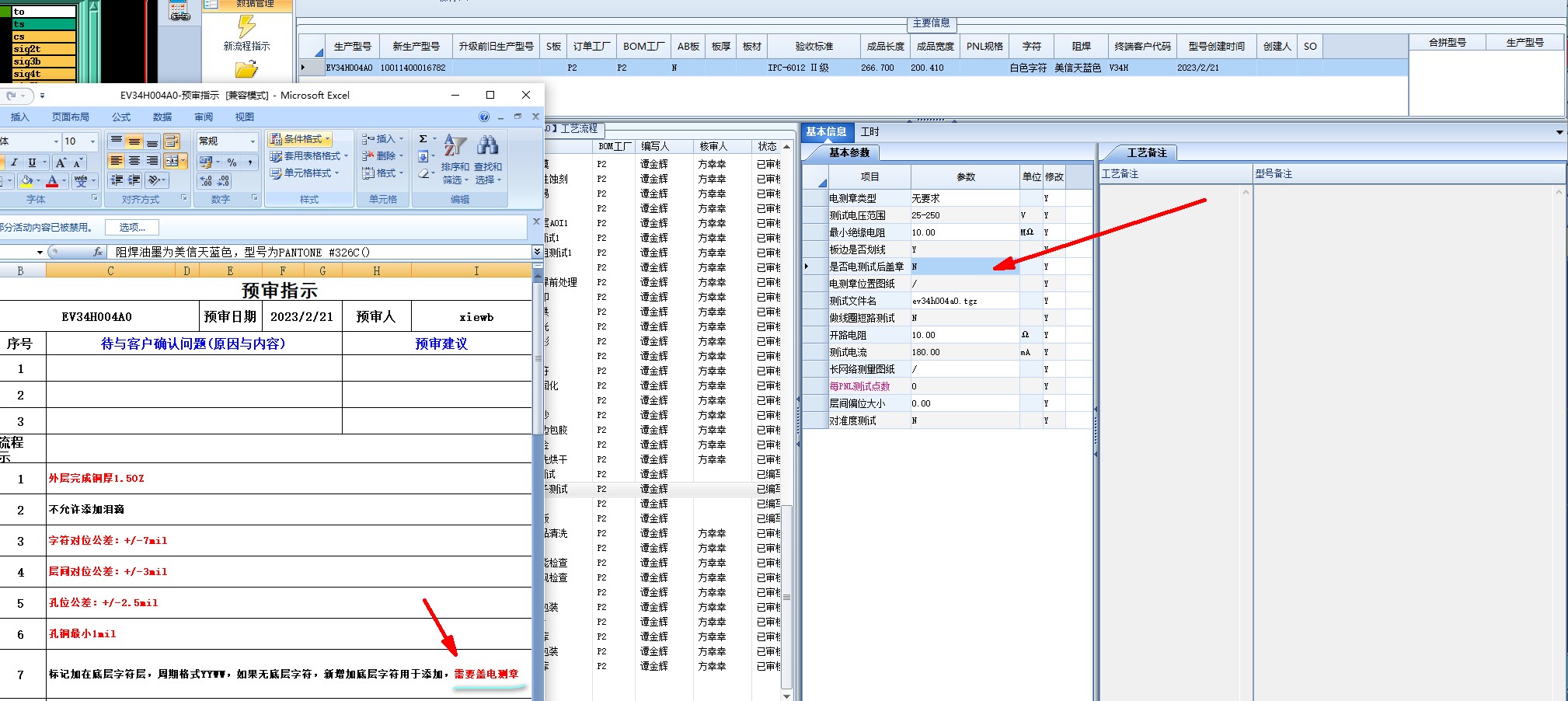The width and height of the screenshot is (1568, 701).
Task: Open Excel help question mark icon
Action: [484, 117]
